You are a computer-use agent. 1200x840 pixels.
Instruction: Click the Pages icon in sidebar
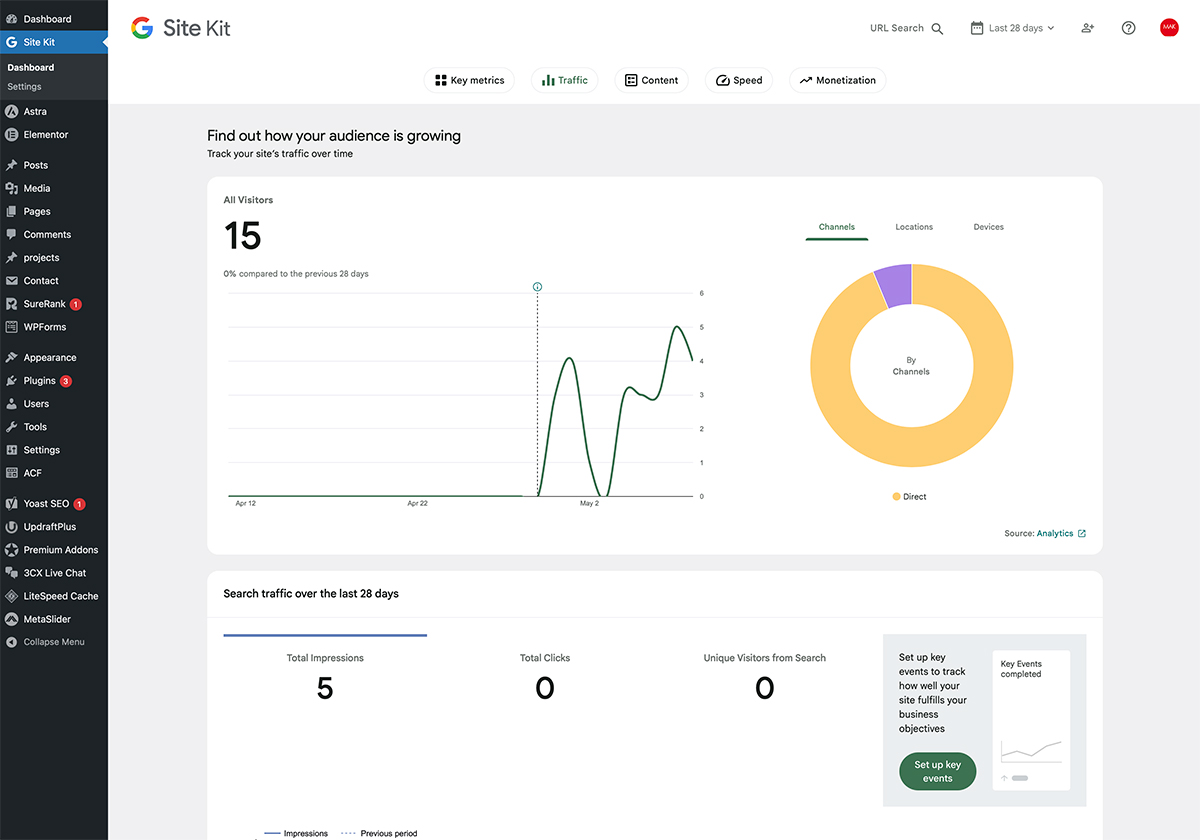pos(12,212)
